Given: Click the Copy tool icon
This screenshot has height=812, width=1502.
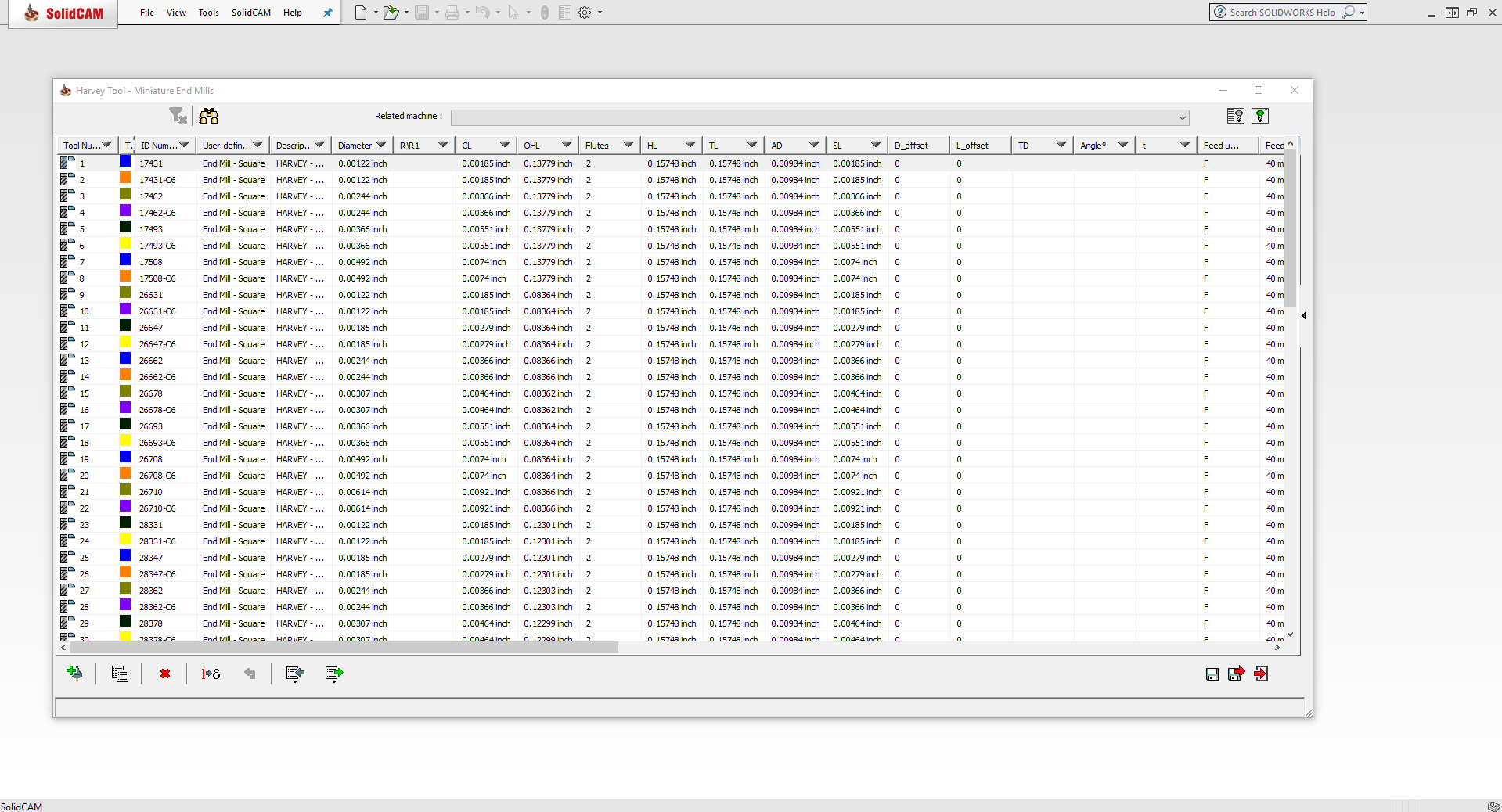Looking at the screenshot, I should 120,674.
